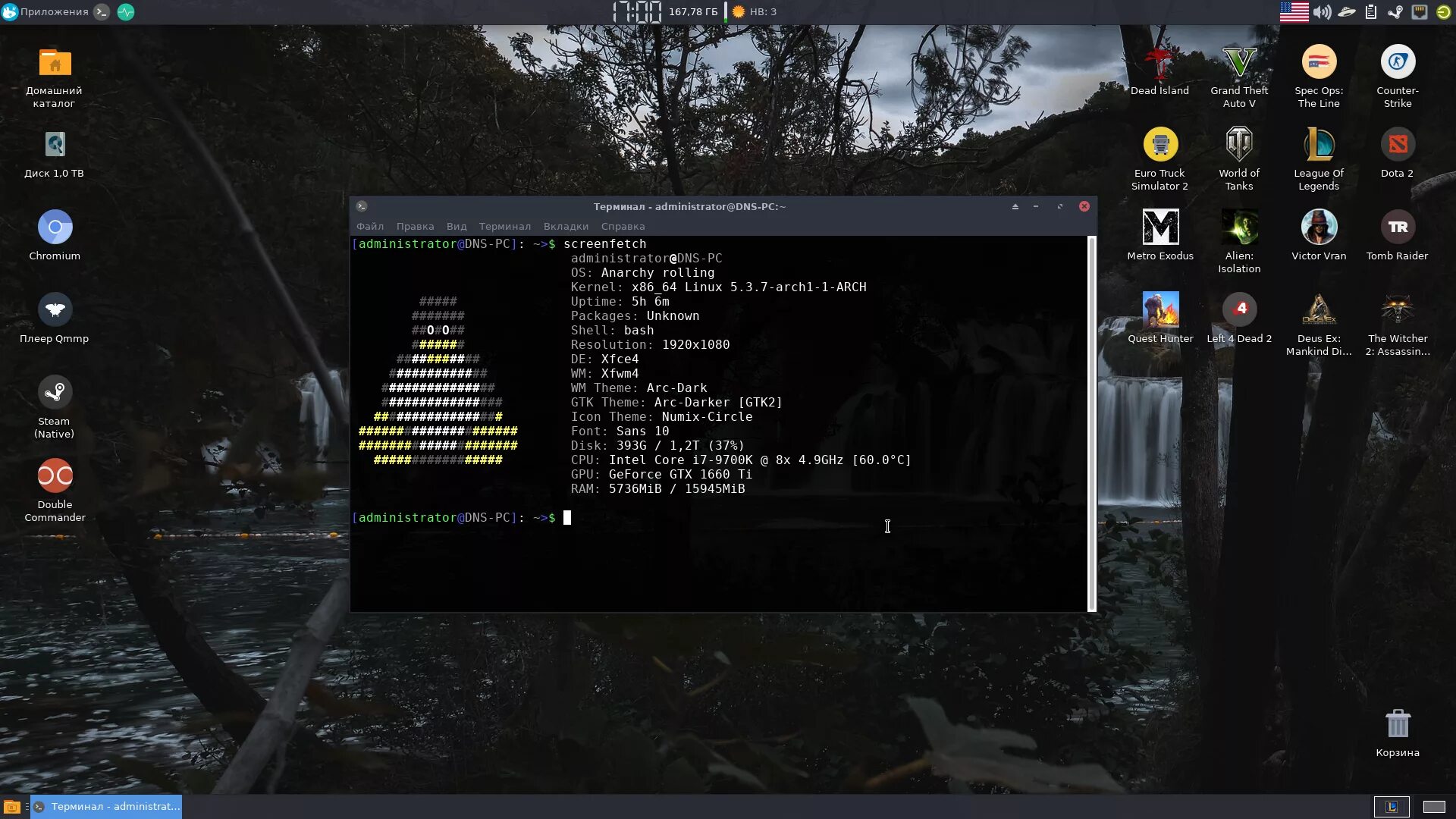This screenshot has height=819, width=1456.
Task: Click the Терминал taskbar window button
Action: (x=107, y=806)
